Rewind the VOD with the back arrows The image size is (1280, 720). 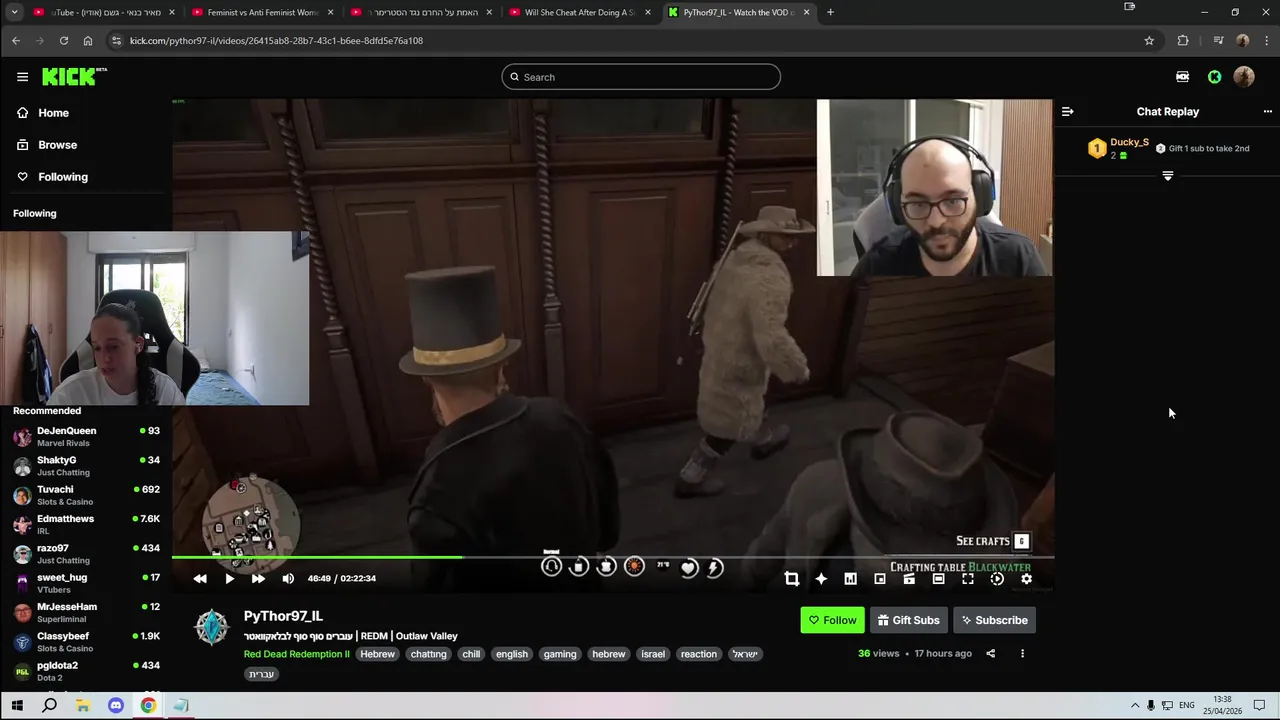pos(200,579)
